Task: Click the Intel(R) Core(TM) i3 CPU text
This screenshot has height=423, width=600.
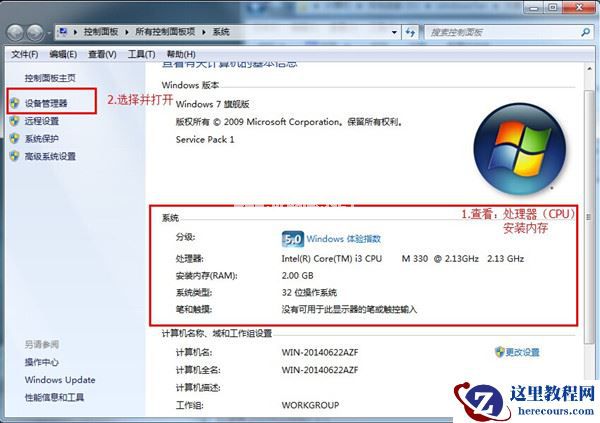Action: coord(332,258)
